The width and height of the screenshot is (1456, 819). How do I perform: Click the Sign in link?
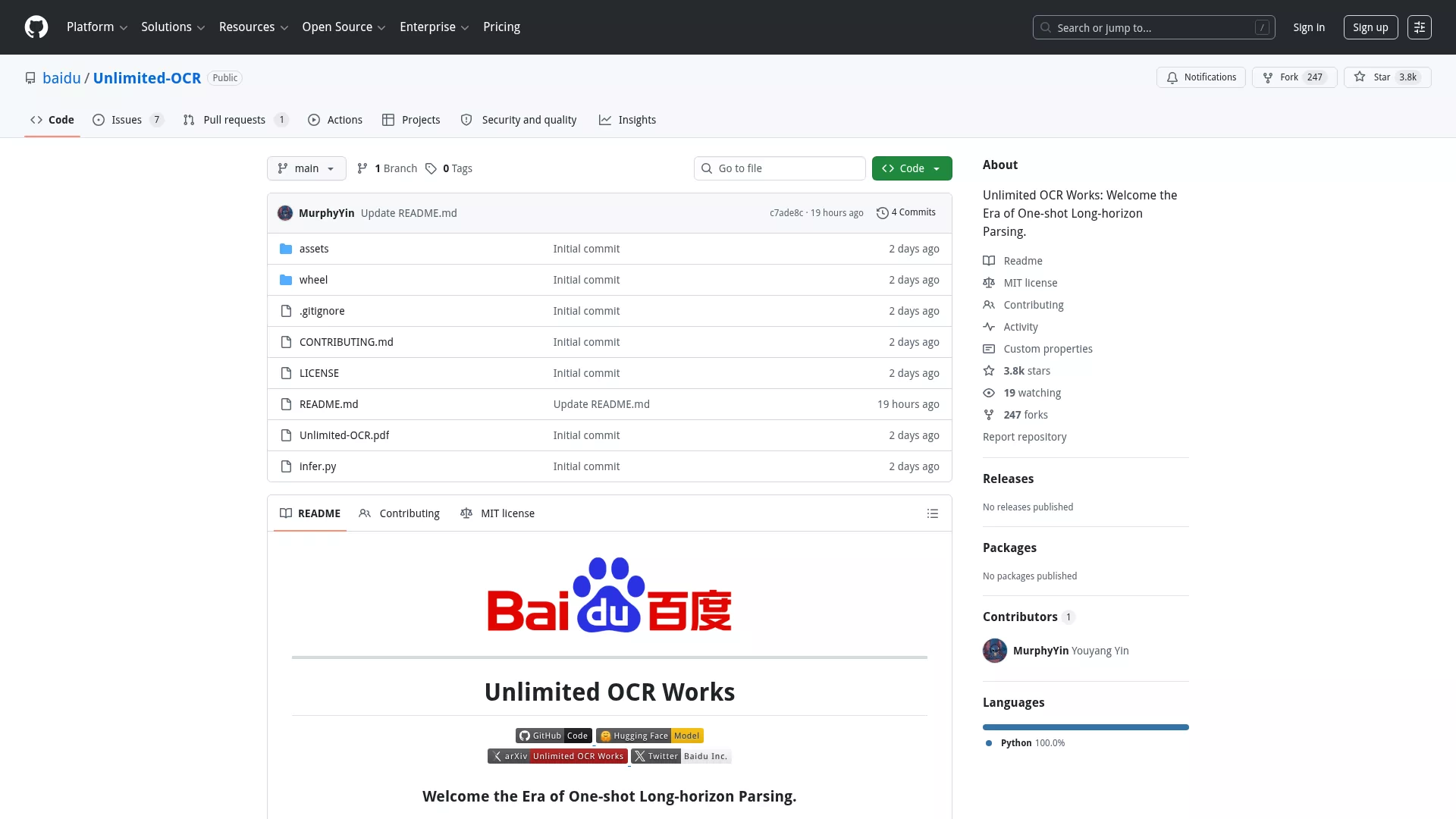1309,27
